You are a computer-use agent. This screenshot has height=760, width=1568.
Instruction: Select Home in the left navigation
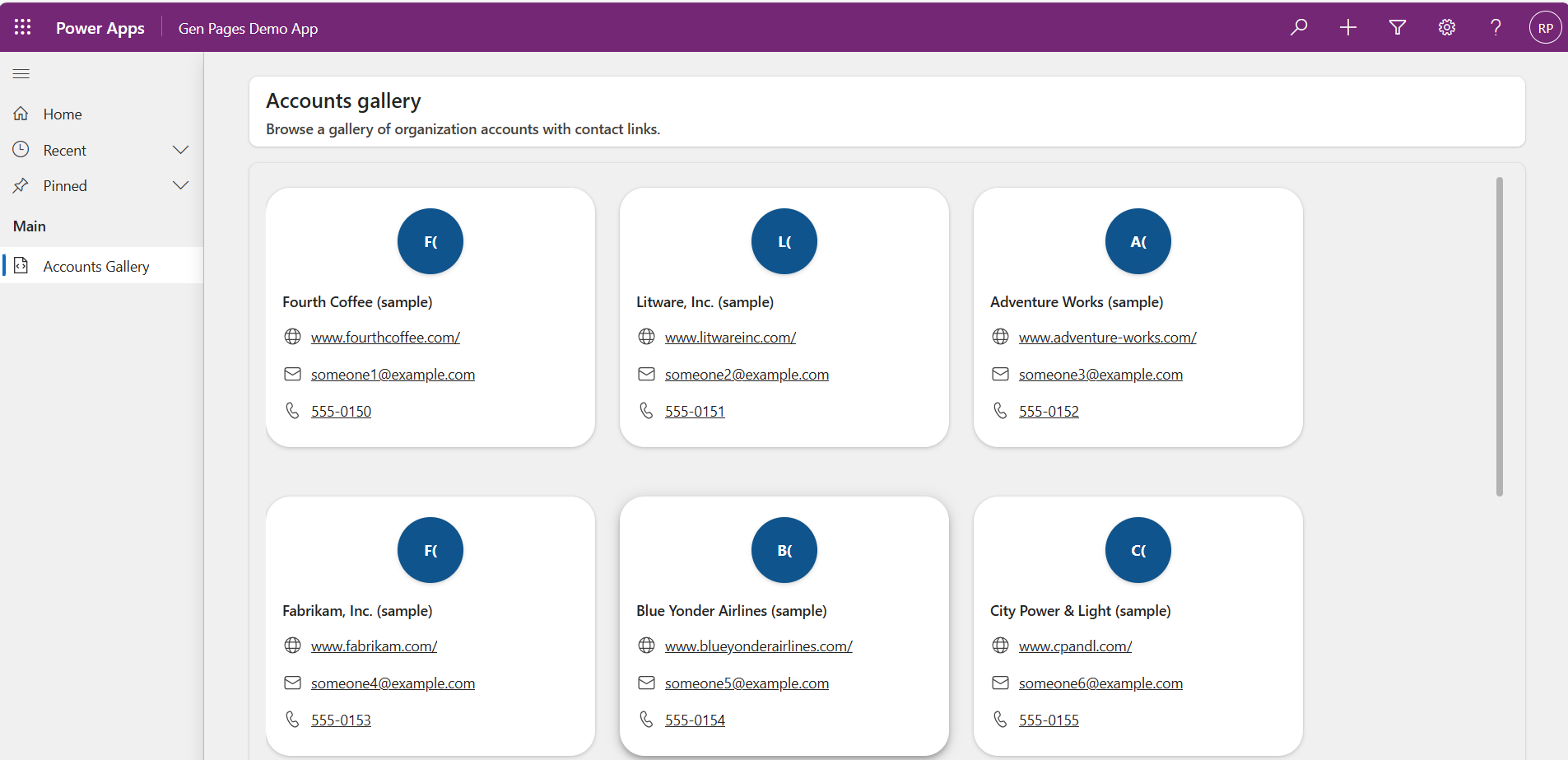coord(63,114)
